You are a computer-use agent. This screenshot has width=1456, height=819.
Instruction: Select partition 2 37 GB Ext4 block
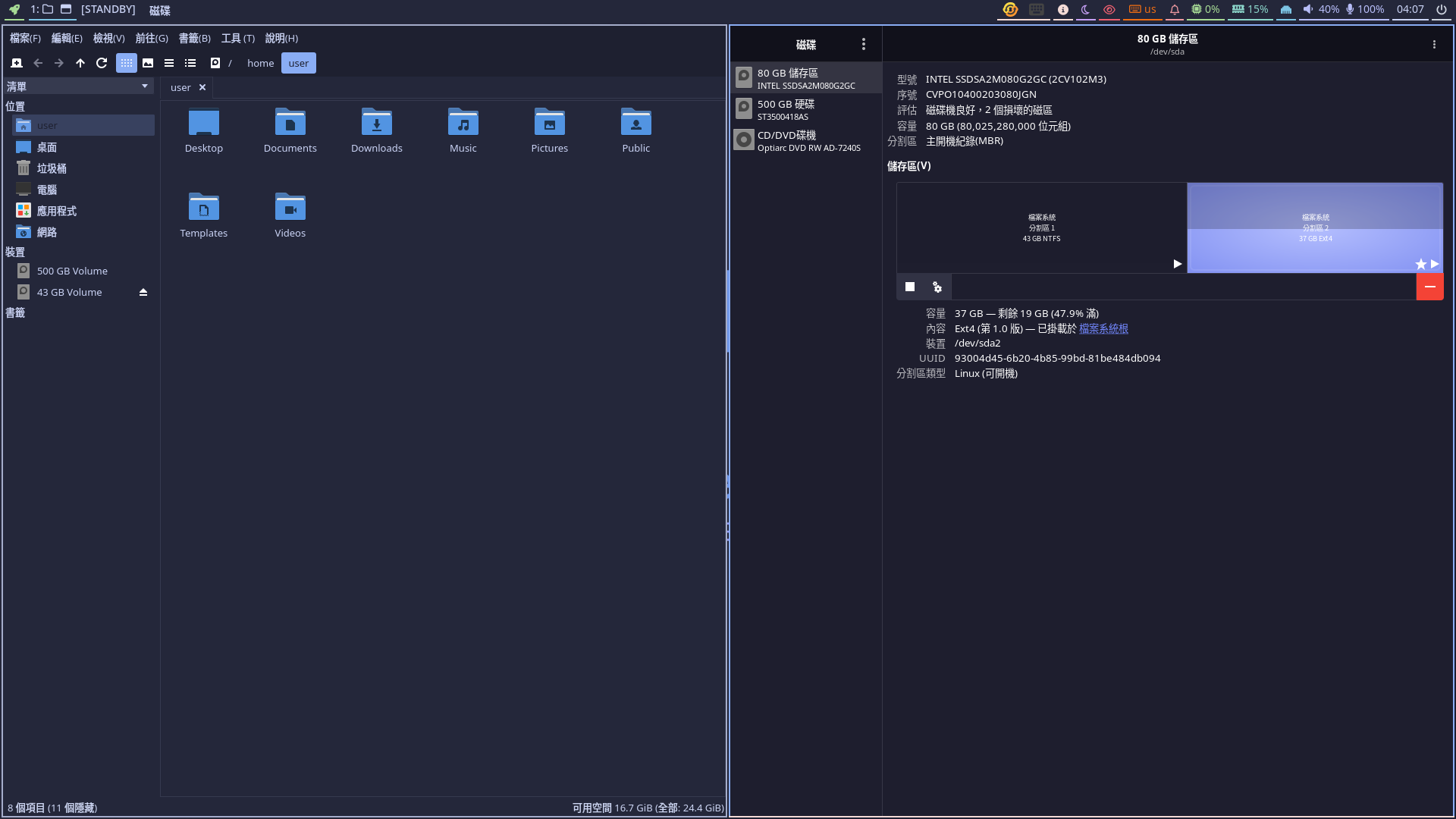[x=1315, y=227]
